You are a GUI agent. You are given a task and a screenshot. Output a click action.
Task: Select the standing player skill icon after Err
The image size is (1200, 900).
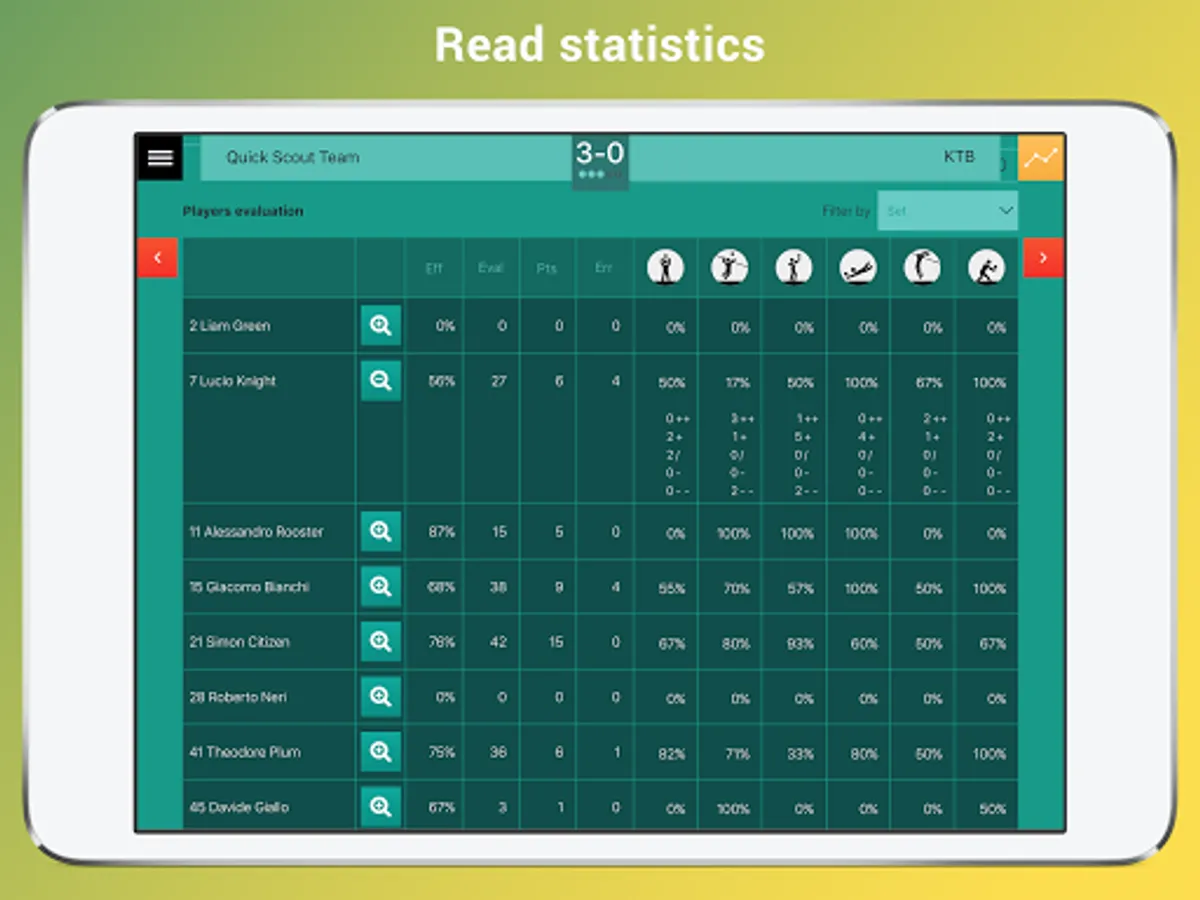tap(665, 267)
